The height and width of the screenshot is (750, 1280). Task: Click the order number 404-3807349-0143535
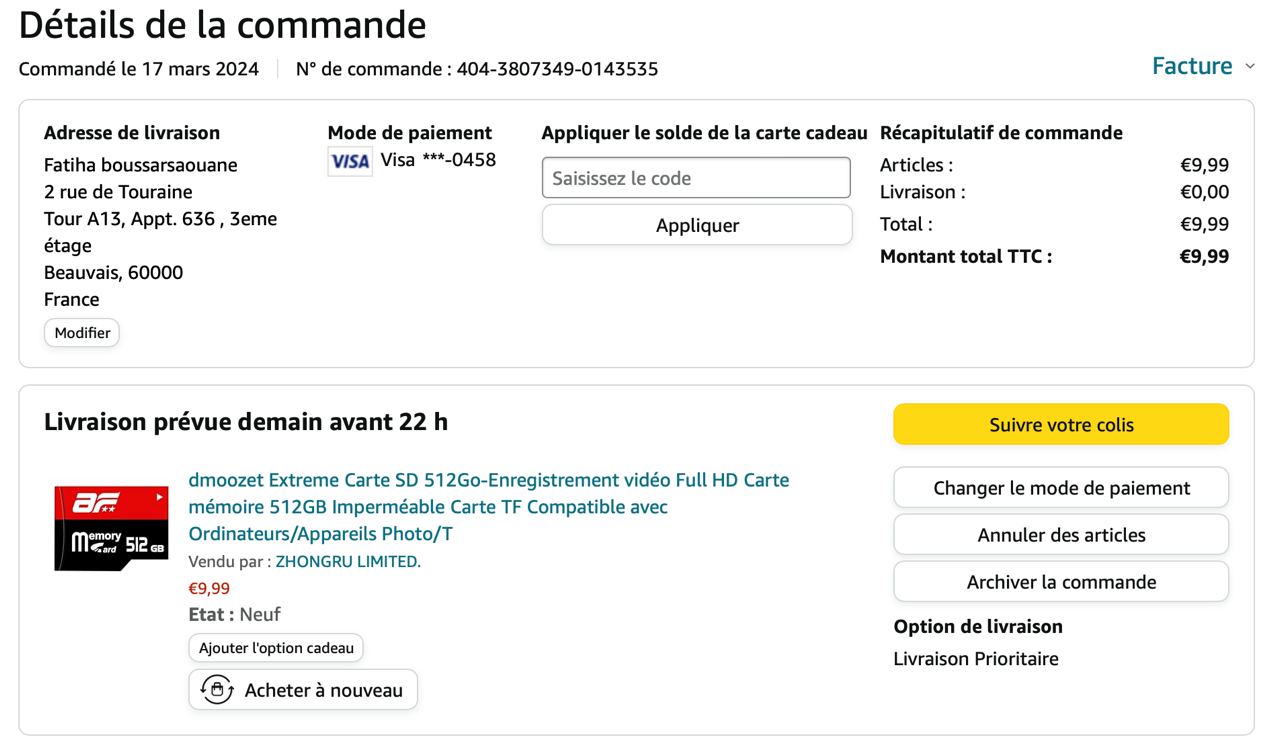tap(557, 69)
